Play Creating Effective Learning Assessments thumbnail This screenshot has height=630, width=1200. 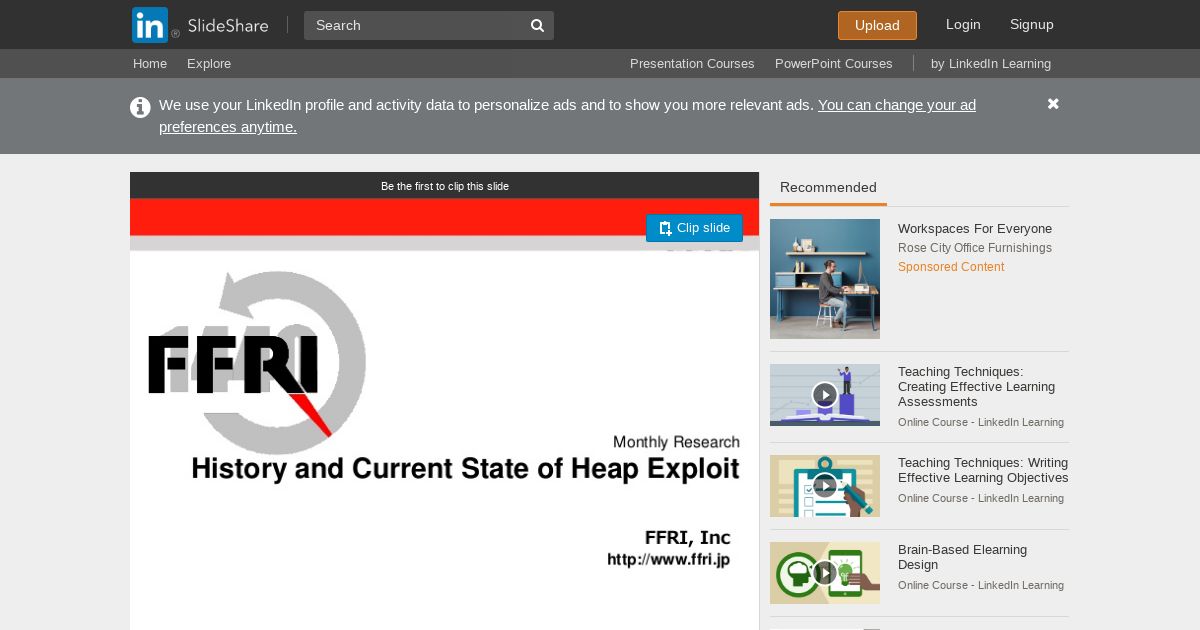tap(825, 395)
